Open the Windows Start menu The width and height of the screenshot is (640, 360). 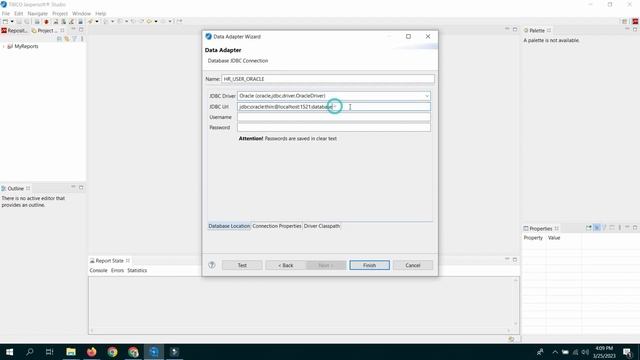point(9,352)
